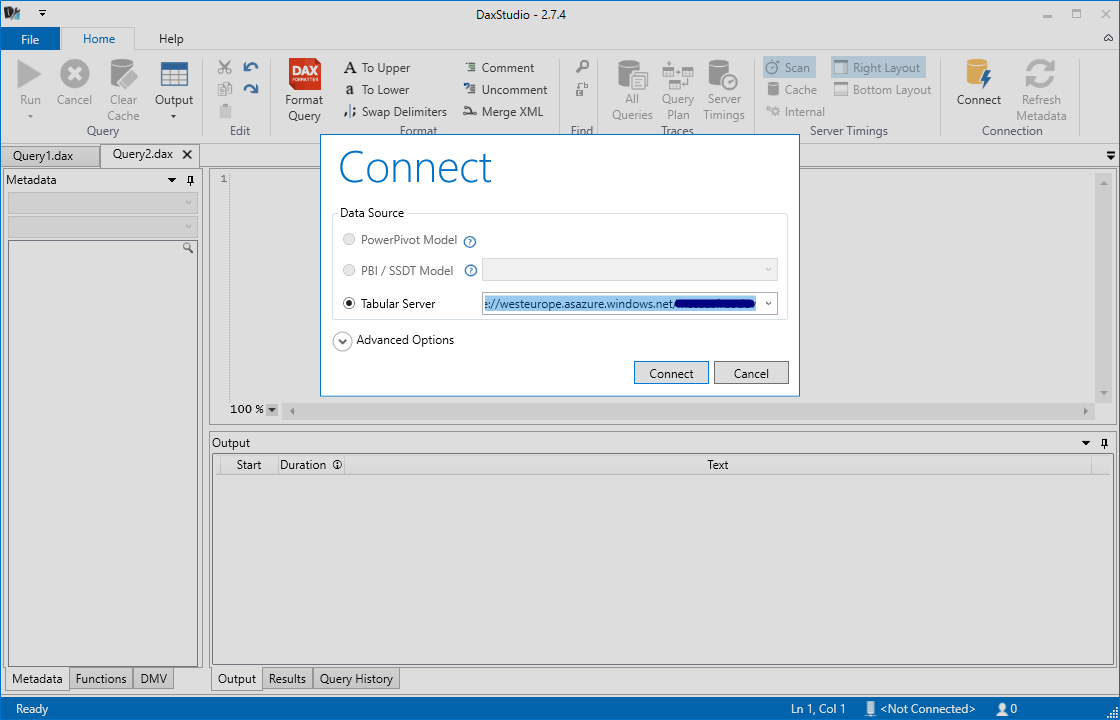Screen dimensions: 1120x720
Task: Click the Undo arrow icon
Action: click(x=251, y=67)
